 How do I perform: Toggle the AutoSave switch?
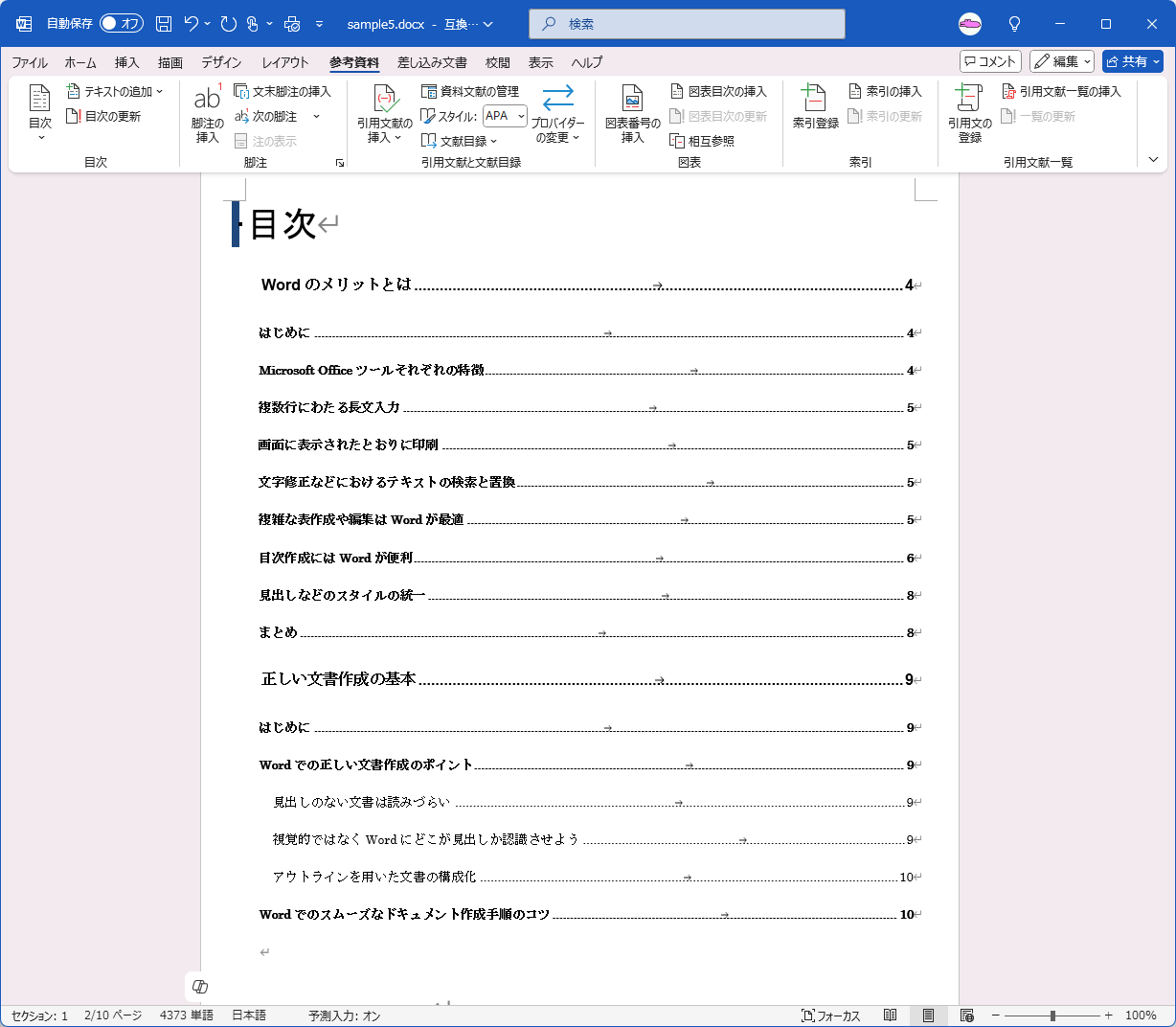coord(121,24)
